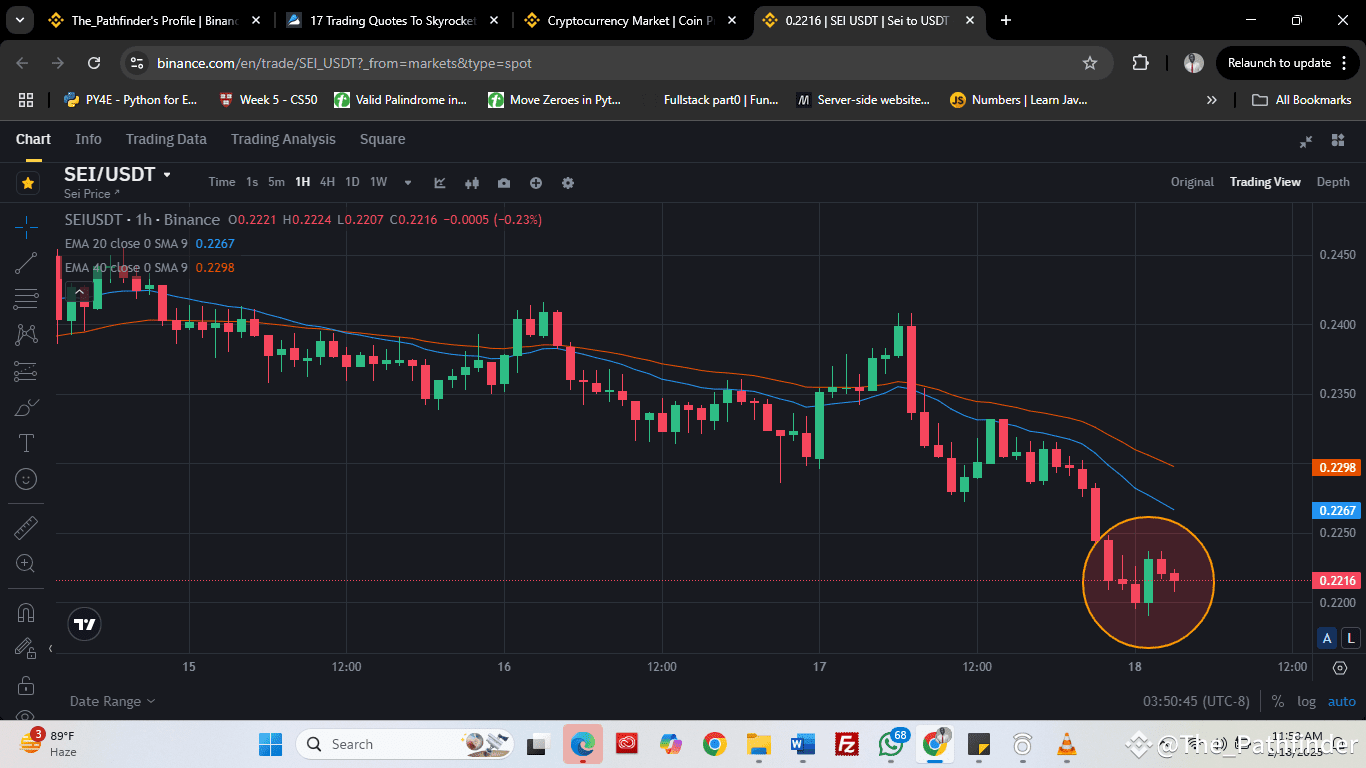Select the trend line drawing tool
1366x768 pixels.
pyautogui.click(x=27, y=262)
